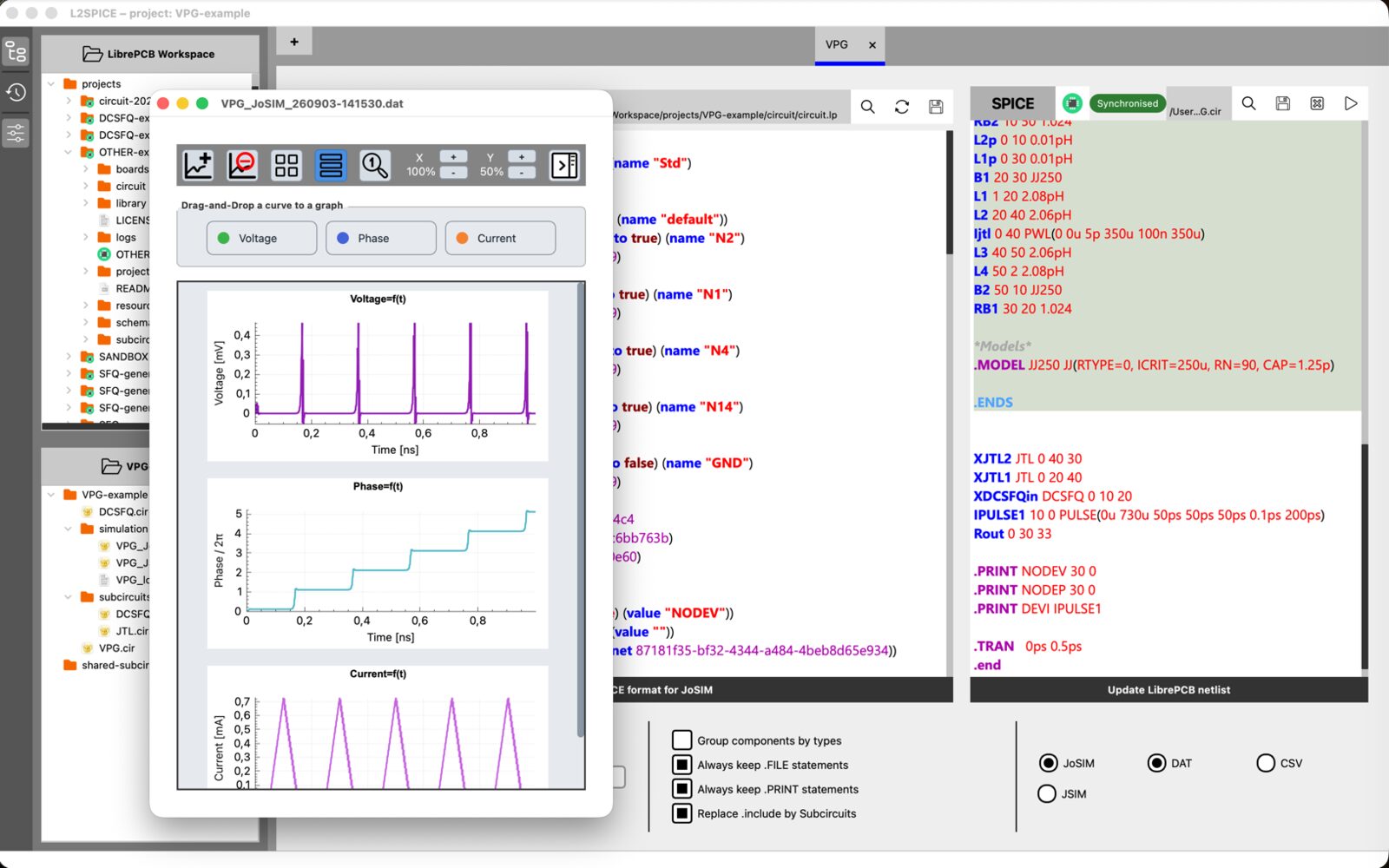Open the settings sliders sidebar icon

pos(16,133)
